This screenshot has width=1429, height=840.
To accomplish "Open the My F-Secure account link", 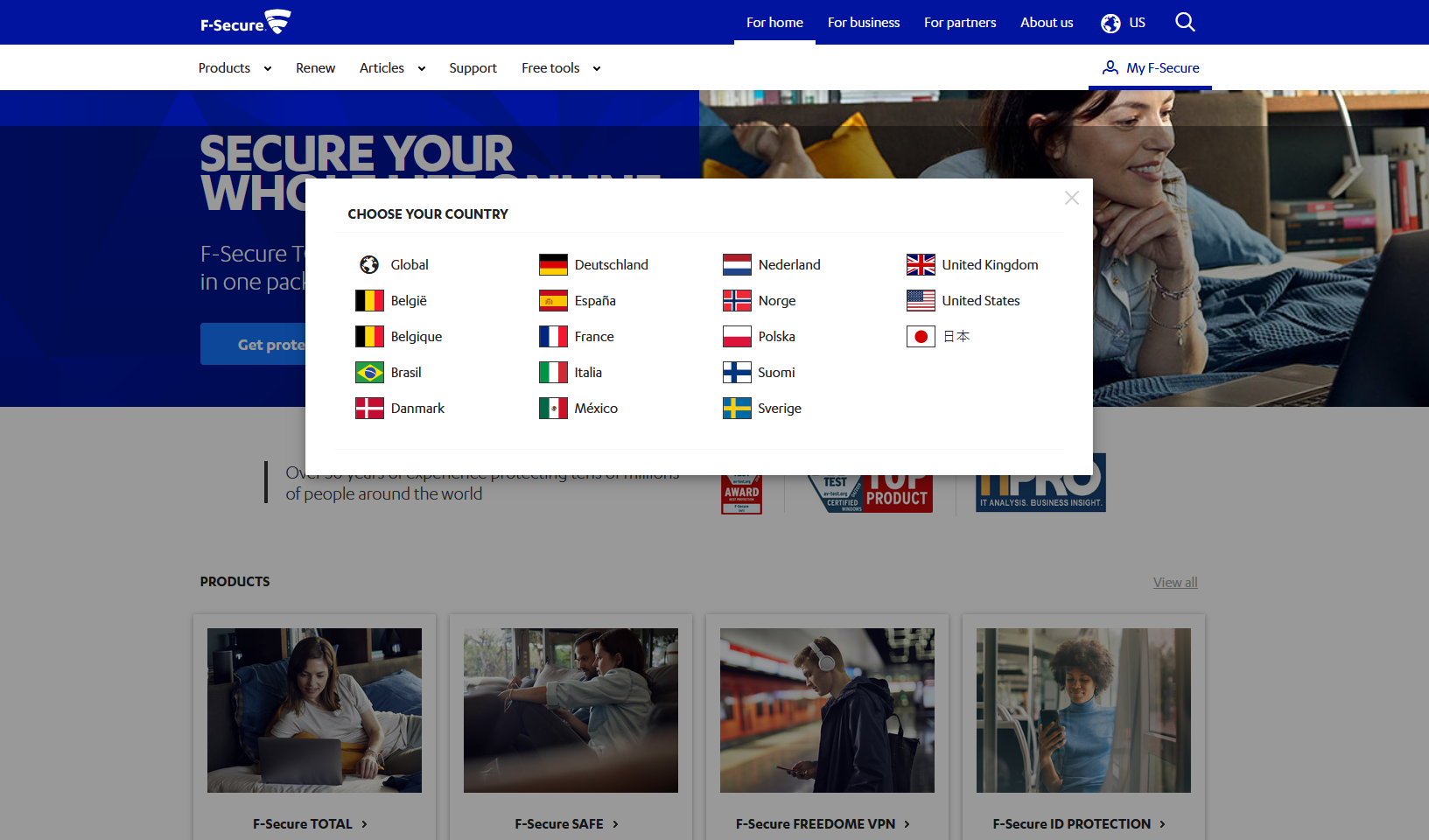I will [x=1150, y=68].
